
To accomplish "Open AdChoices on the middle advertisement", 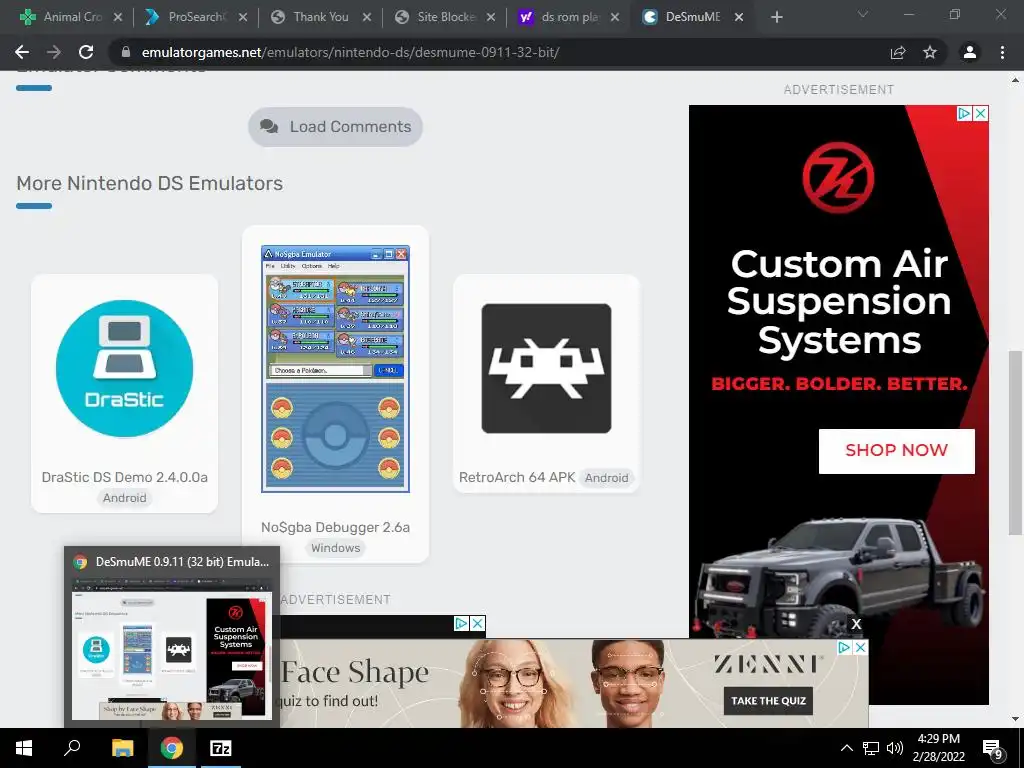I will pos(461,624).
